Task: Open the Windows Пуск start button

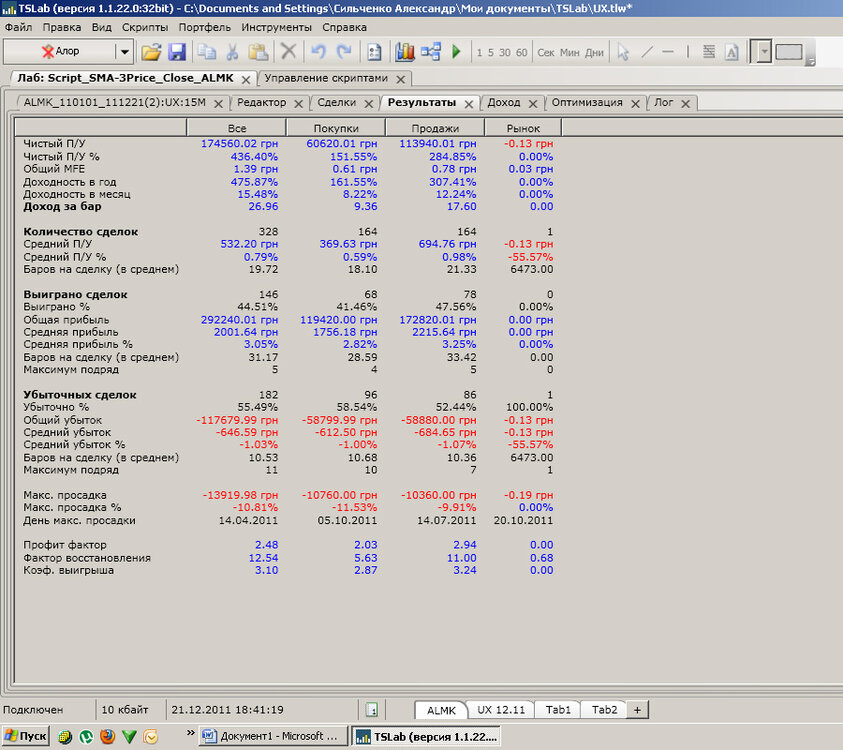Action: [x=25, y=736]
